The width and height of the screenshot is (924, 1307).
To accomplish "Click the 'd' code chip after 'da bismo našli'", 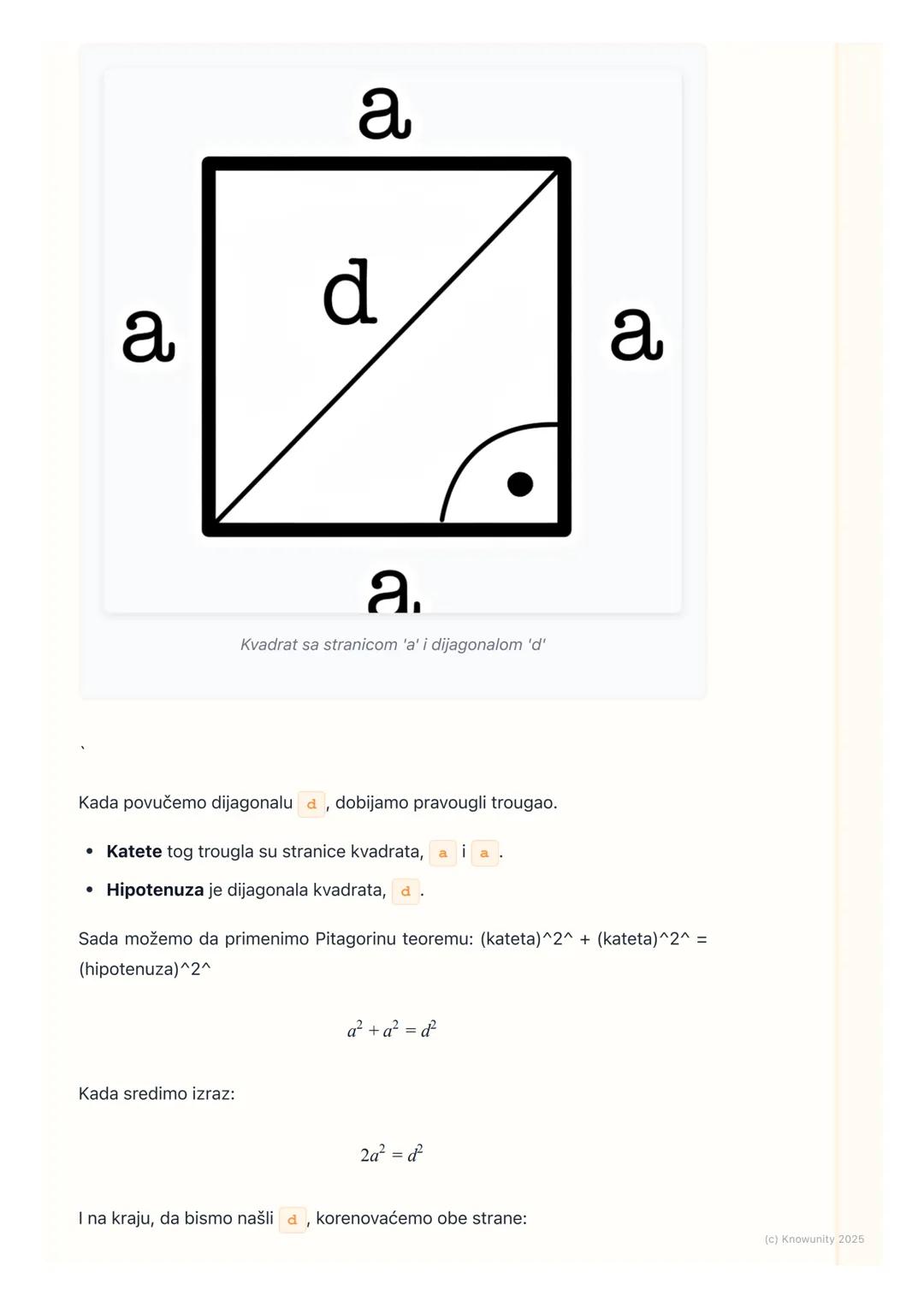I will pyautogui.click(x=293, y=1220).
